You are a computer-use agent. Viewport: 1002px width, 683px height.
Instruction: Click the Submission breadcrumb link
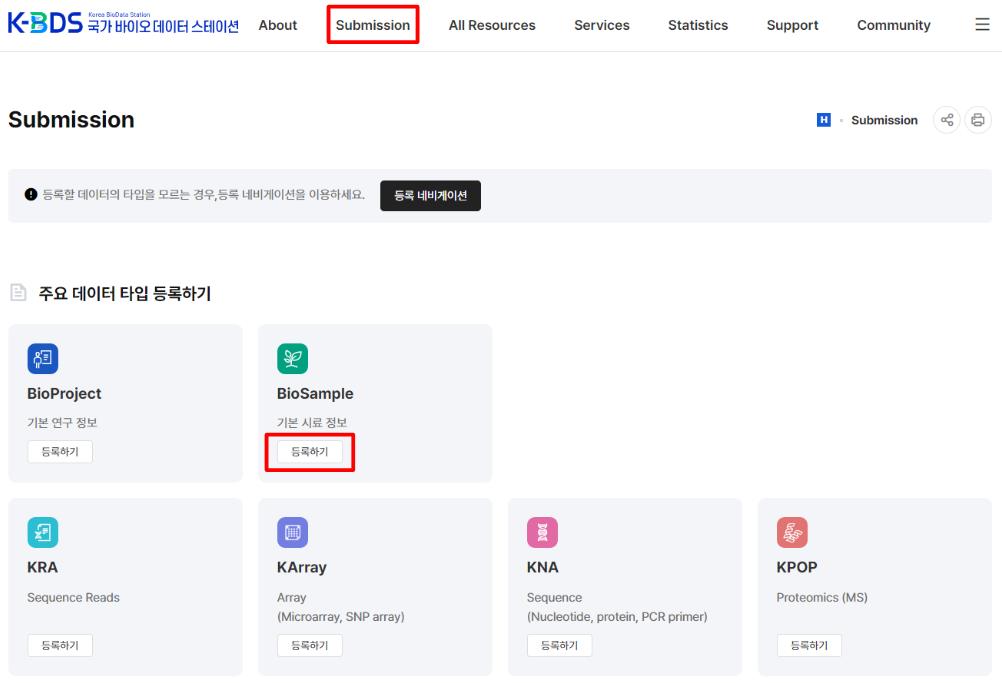pos(884,120)
